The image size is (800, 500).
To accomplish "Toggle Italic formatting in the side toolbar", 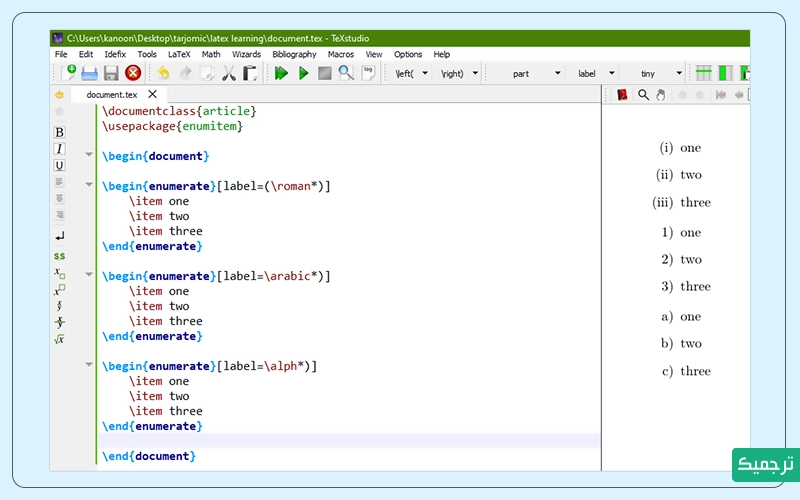I will coord(59,149).
